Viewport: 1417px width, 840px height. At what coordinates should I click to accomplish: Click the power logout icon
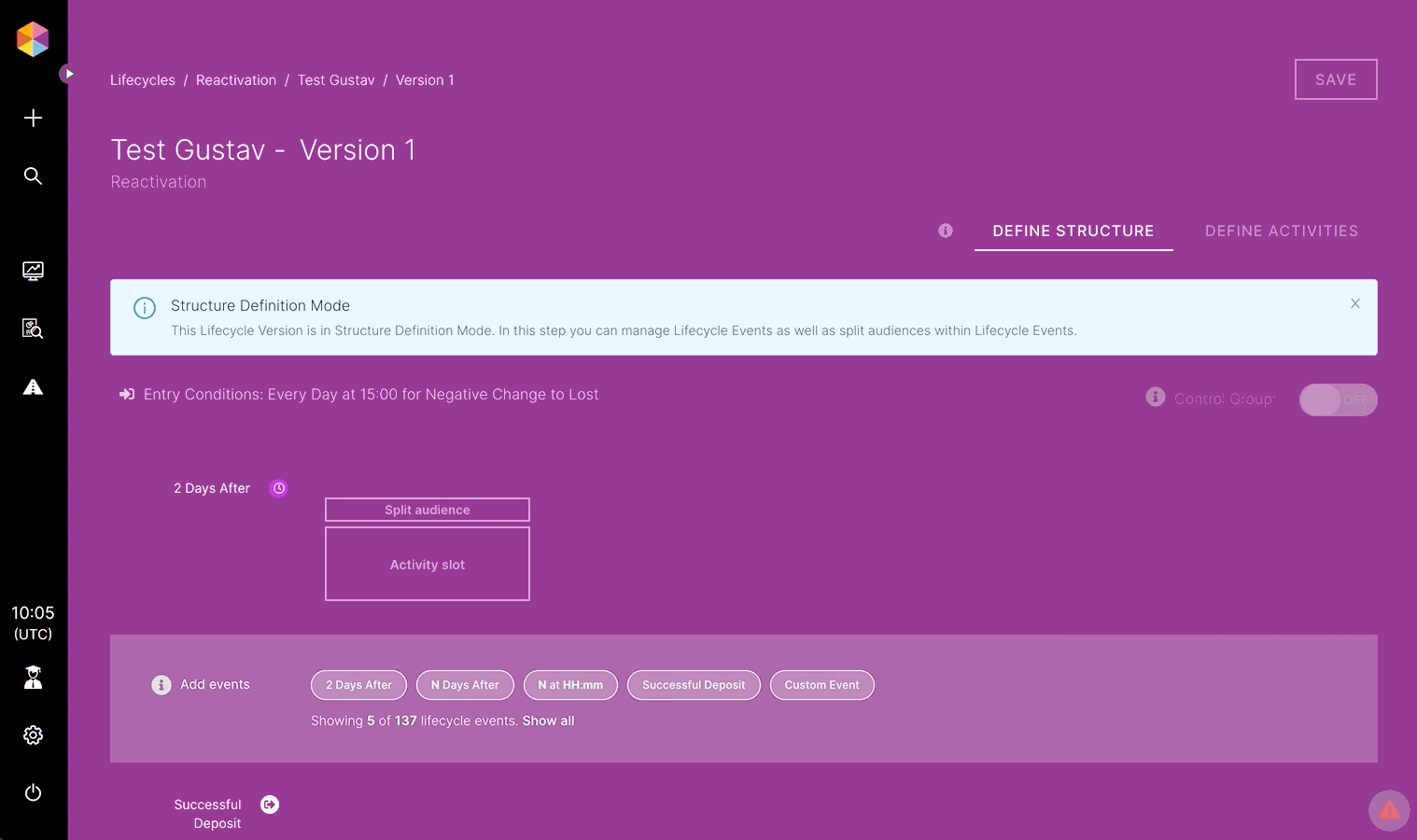click(x=33, y=792)
